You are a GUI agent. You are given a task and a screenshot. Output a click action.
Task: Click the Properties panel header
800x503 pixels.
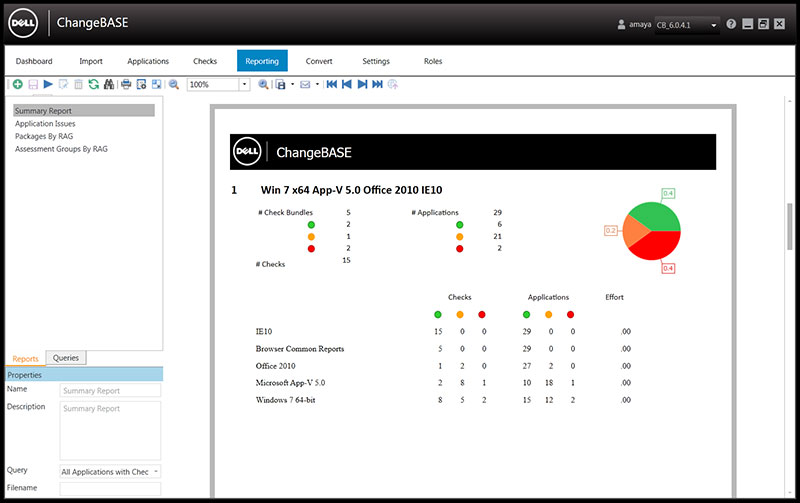[84, 375]
